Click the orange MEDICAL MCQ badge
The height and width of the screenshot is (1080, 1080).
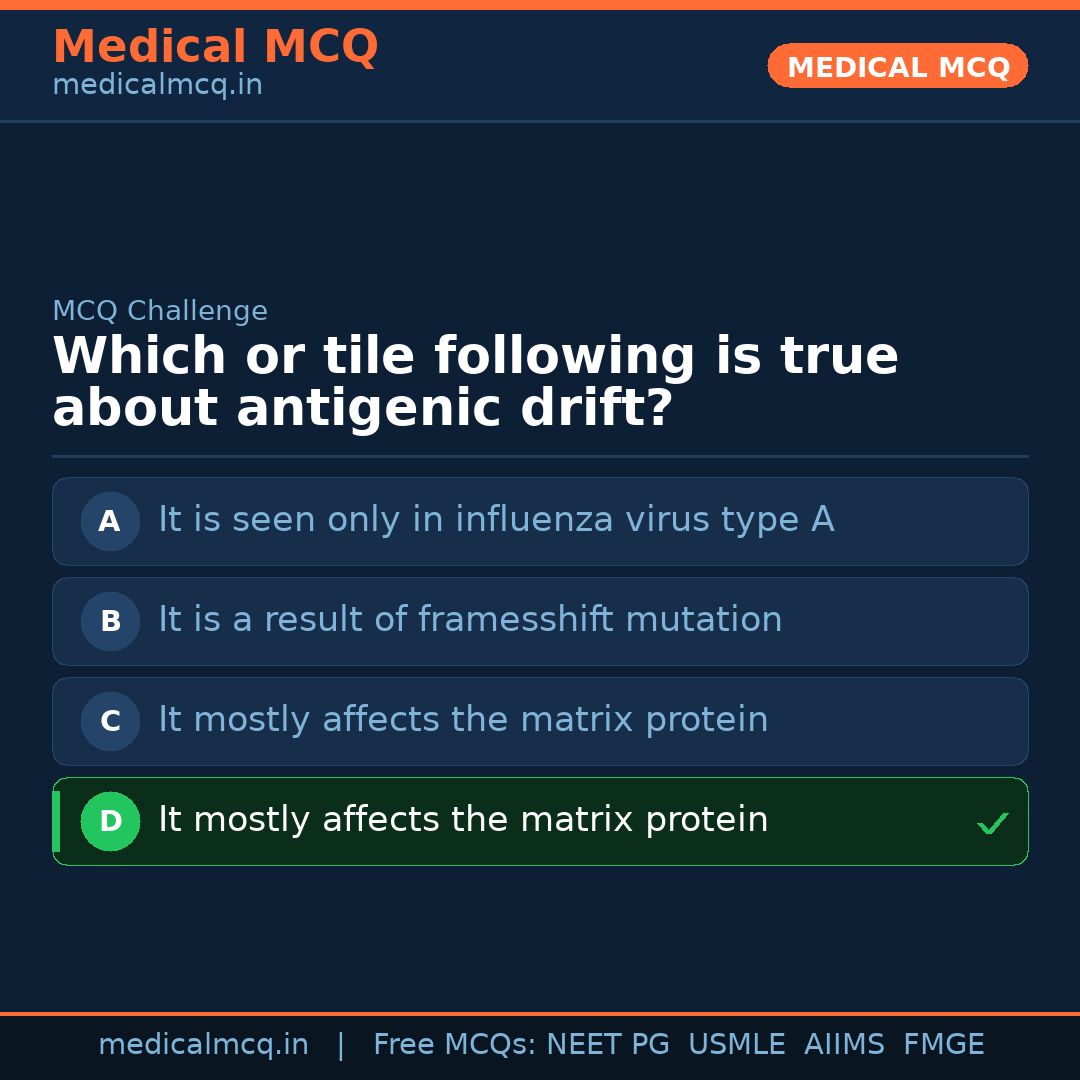[897, 66]
